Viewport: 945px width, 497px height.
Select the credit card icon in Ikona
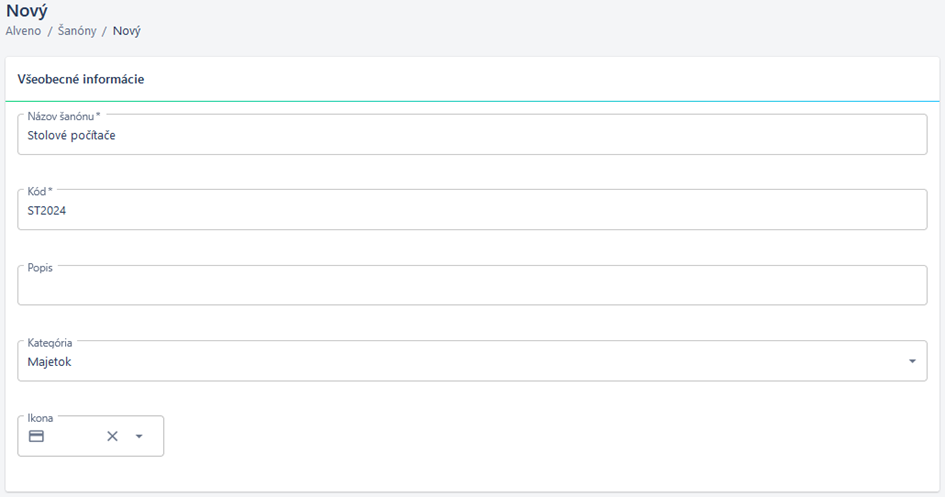(36, 436)
